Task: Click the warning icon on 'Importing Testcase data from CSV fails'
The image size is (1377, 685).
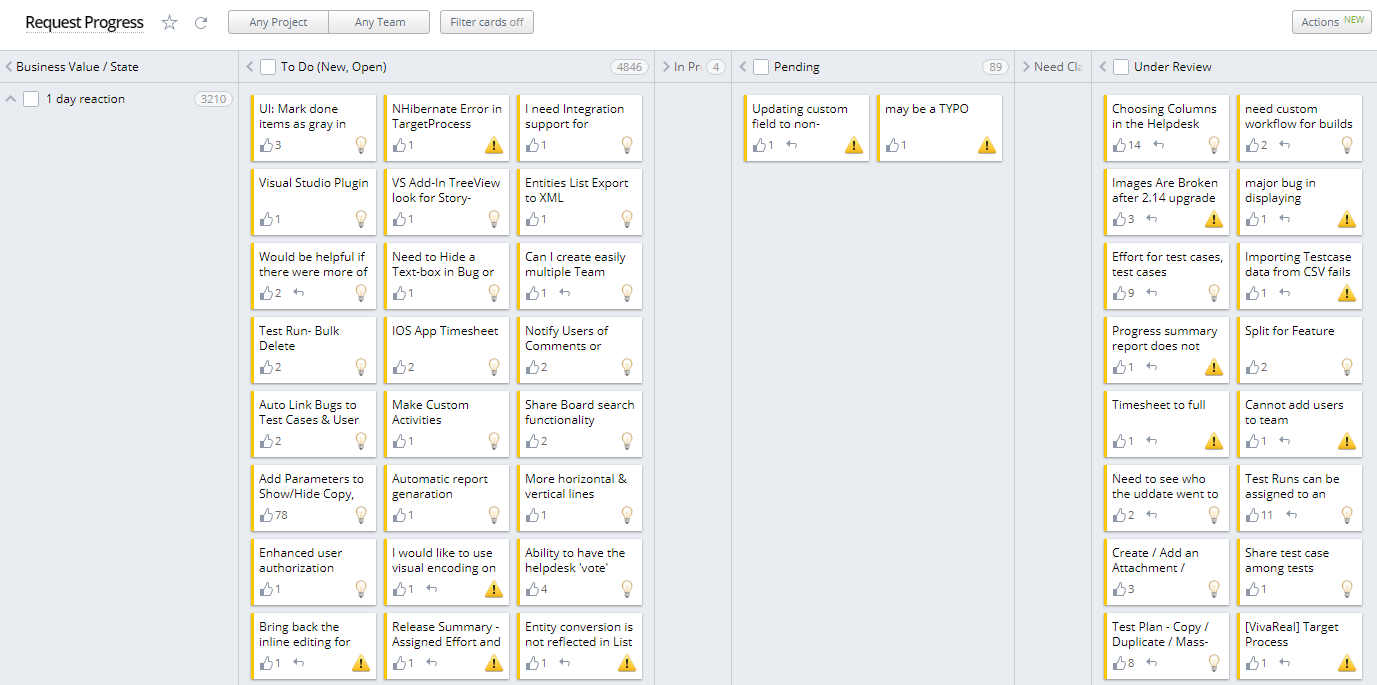Action: pos(1346,293)
